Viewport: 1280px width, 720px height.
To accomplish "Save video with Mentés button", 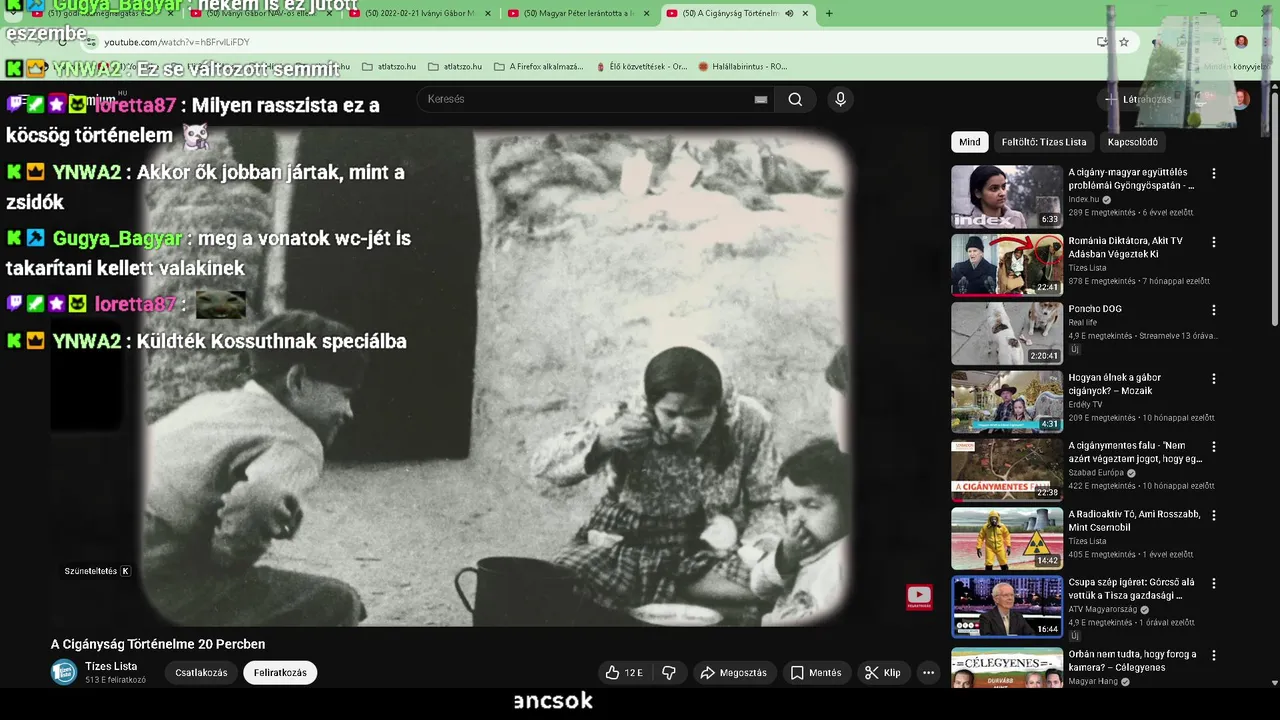I will 816,673.
